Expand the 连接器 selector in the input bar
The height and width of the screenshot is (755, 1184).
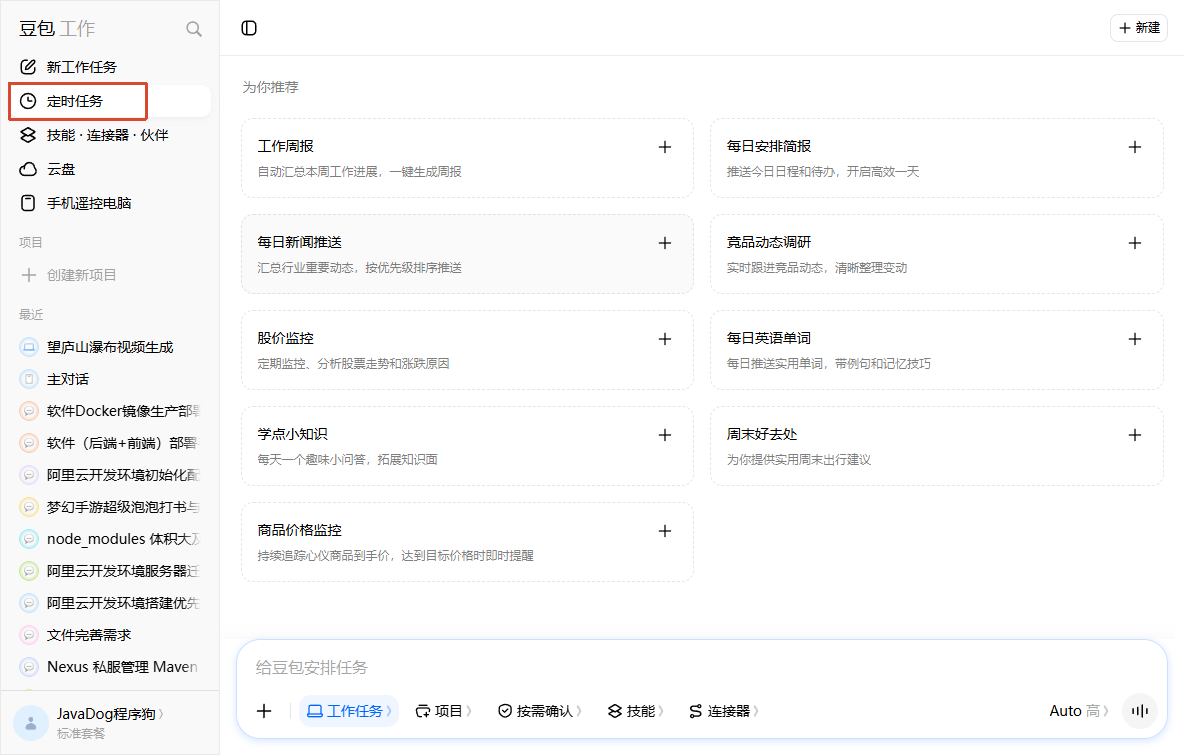coord(723,710)
